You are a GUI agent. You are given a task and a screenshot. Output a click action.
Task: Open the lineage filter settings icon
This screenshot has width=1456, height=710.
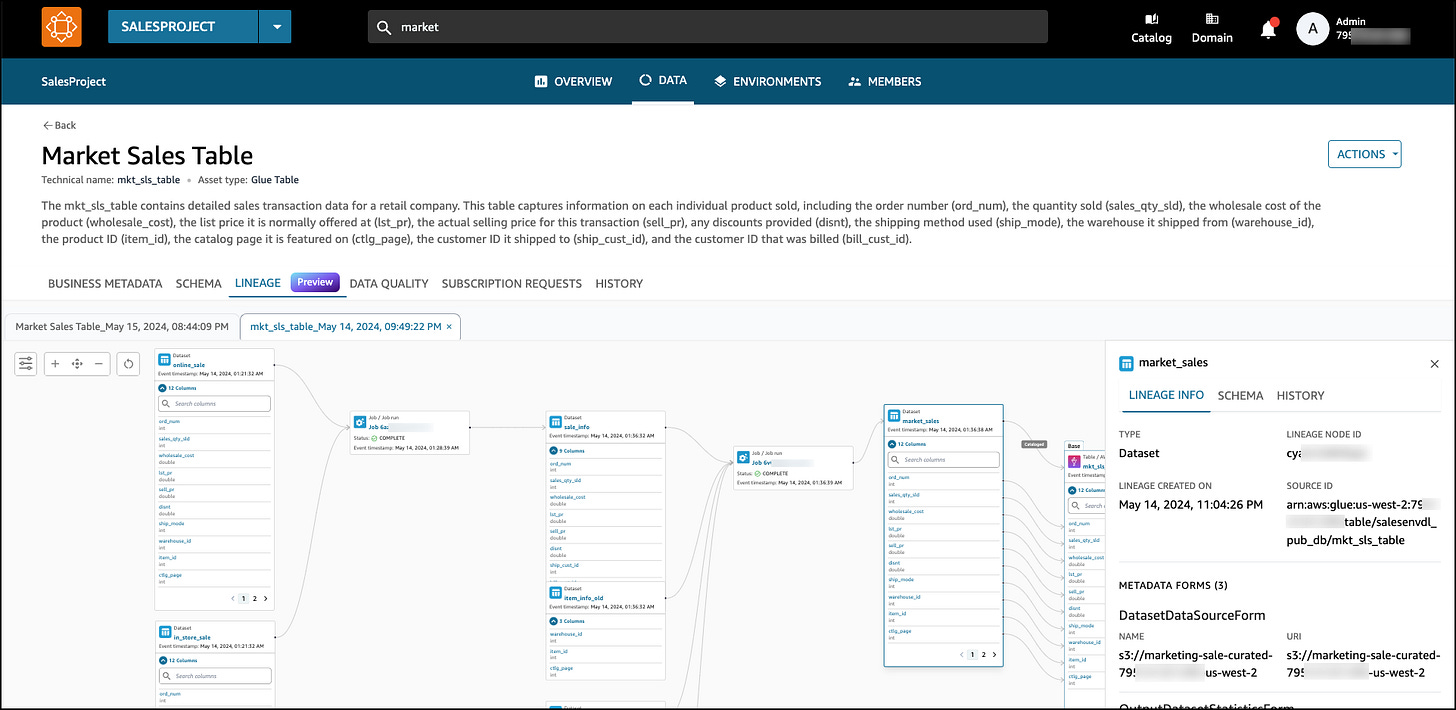tap(26, 364)
